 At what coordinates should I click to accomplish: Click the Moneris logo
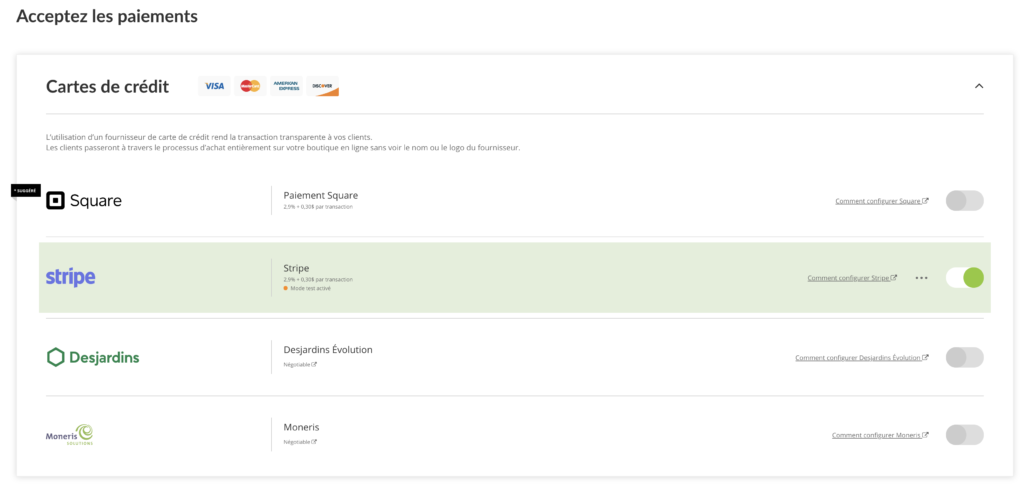click(70, 434)
